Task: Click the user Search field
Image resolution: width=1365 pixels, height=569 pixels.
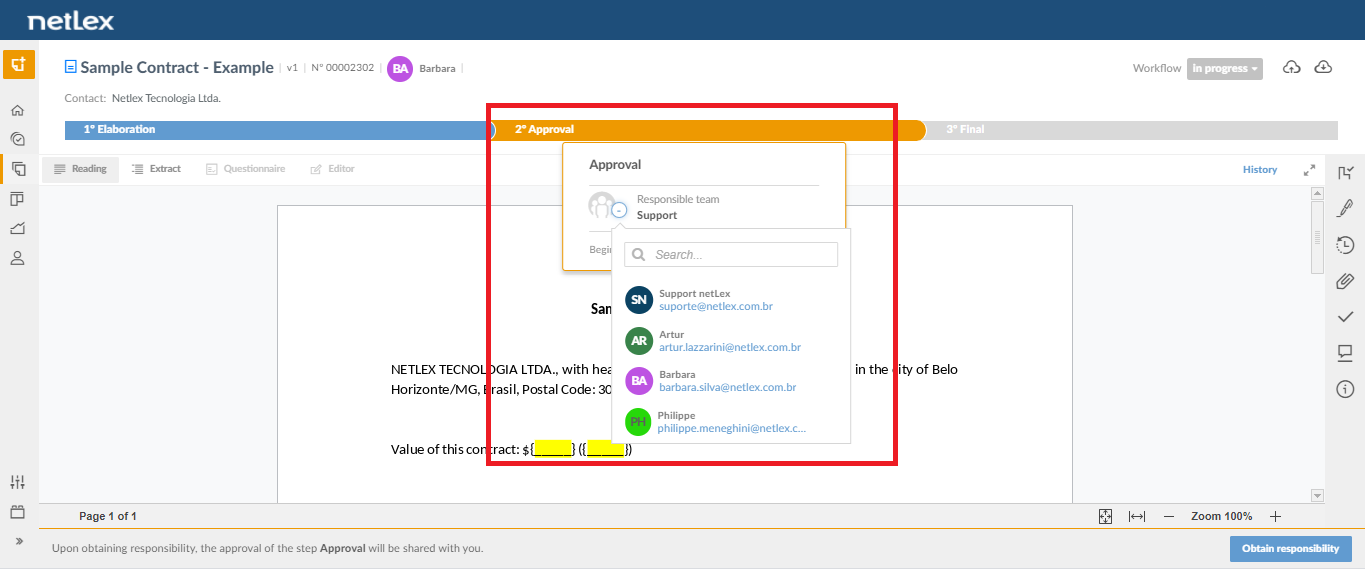Action: 731,255
